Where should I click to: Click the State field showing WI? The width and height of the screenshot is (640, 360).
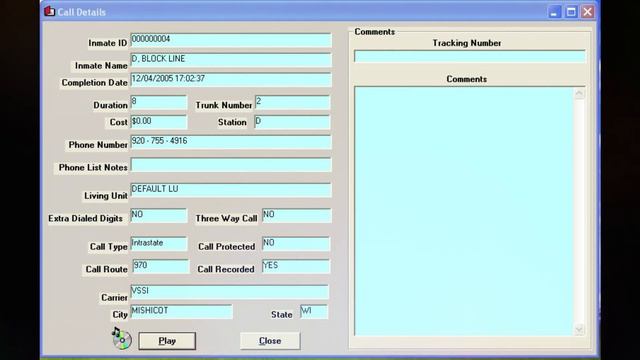(313, 311)
